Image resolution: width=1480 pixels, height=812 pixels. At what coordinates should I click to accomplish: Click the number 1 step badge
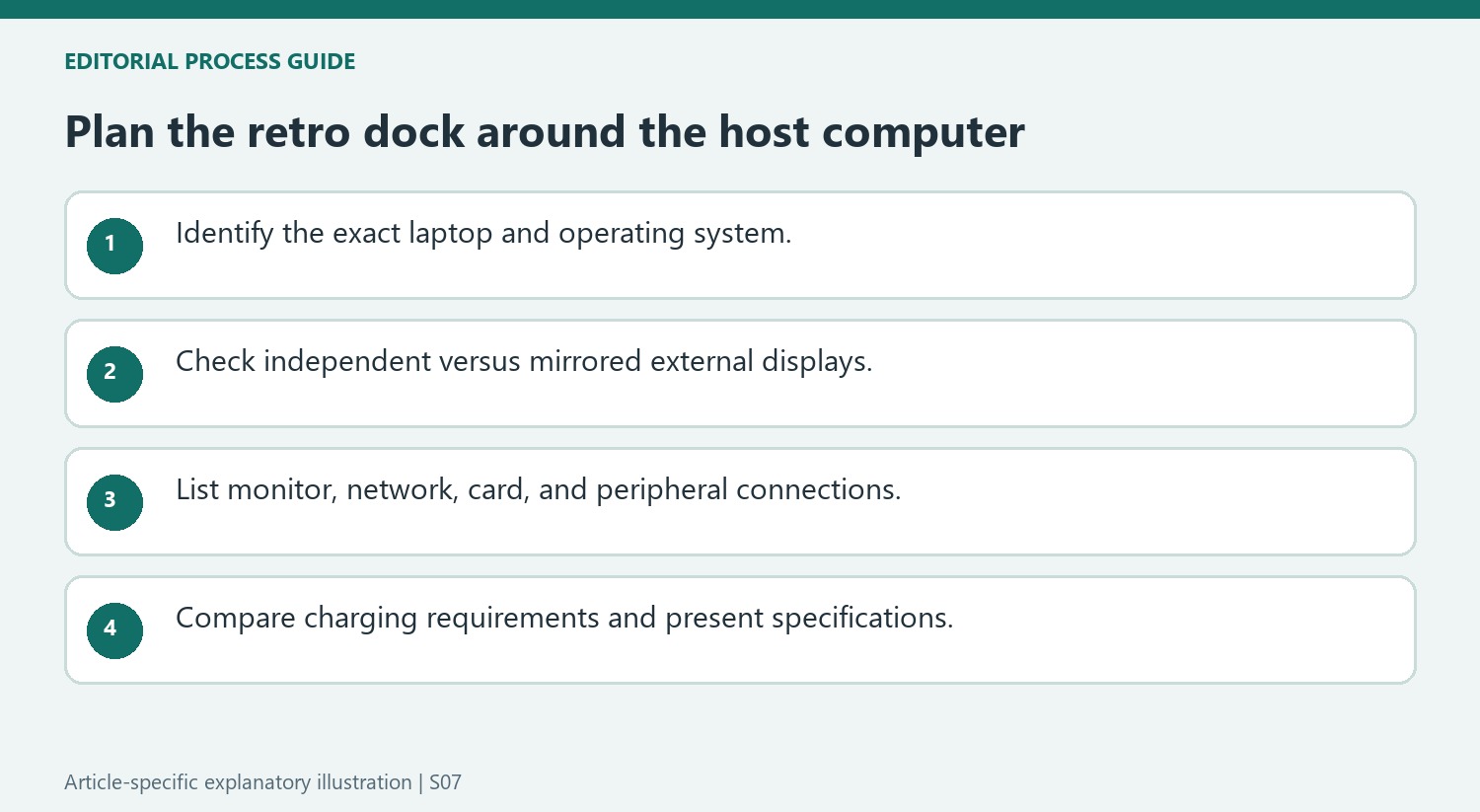(x=114, y=246)
